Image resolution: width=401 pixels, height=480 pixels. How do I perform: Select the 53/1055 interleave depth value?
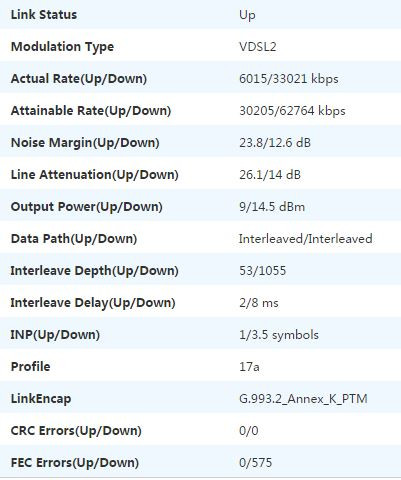[263, 271]
